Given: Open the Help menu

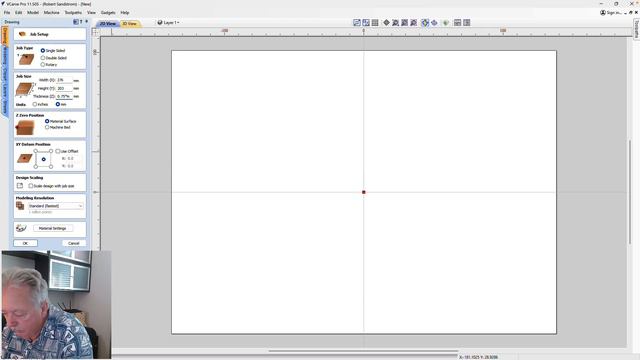Looking at the screenshot, I should pyautogui.click(x=125, y=13).
